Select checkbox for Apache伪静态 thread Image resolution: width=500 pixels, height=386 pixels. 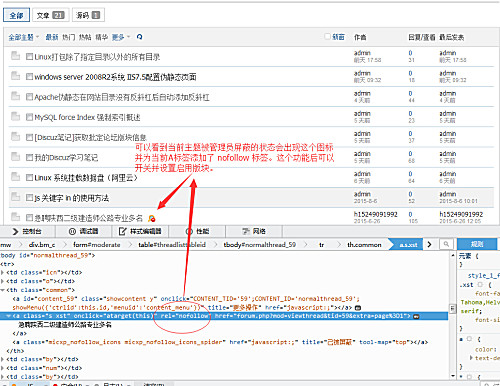(29, 97)
